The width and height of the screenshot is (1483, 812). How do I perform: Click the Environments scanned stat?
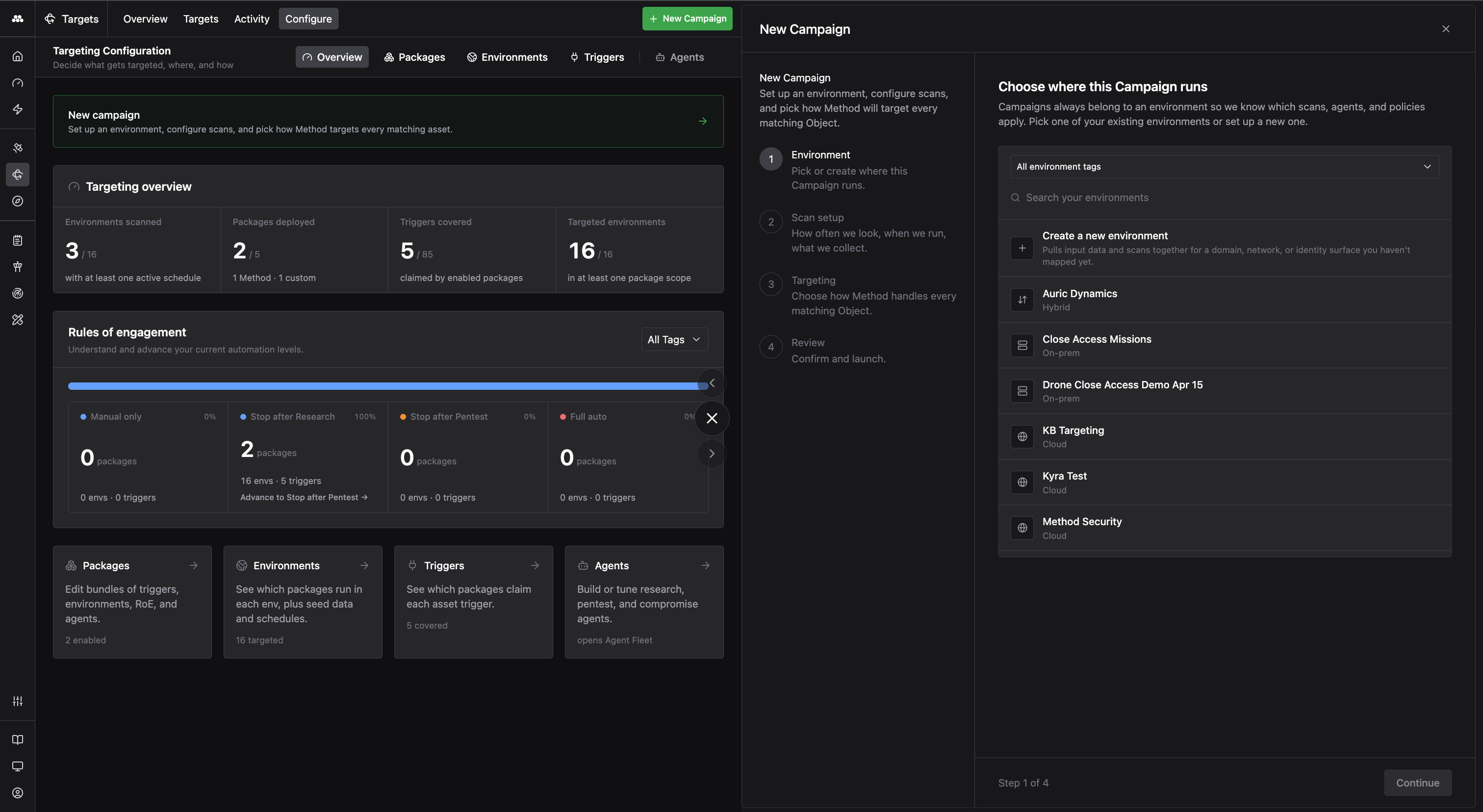coord(137,250)
